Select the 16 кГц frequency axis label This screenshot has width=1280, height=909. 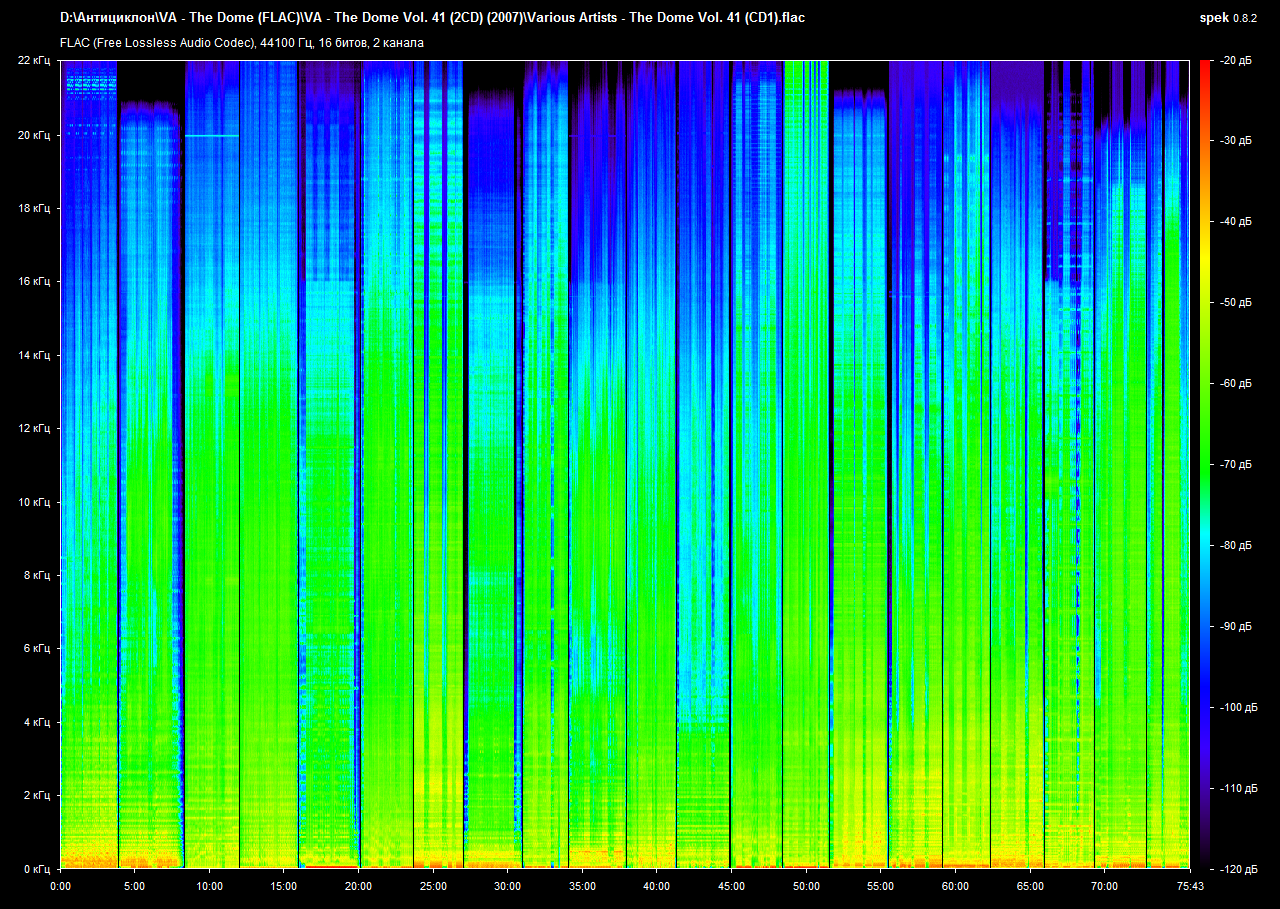34,282
